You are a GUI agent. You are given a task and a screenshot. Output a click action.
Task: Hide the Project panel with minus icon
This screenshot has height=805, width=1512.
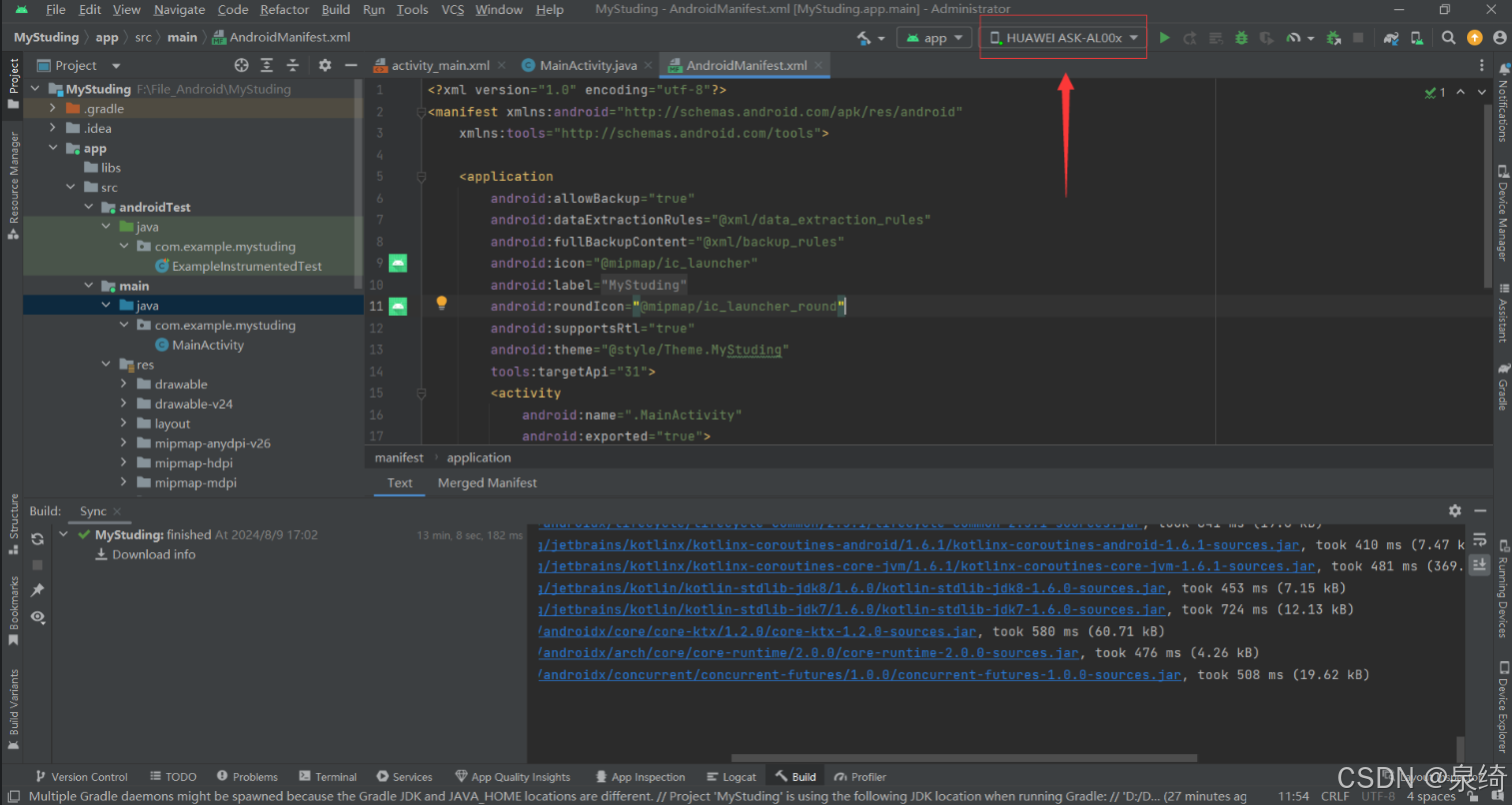[351, 65]
